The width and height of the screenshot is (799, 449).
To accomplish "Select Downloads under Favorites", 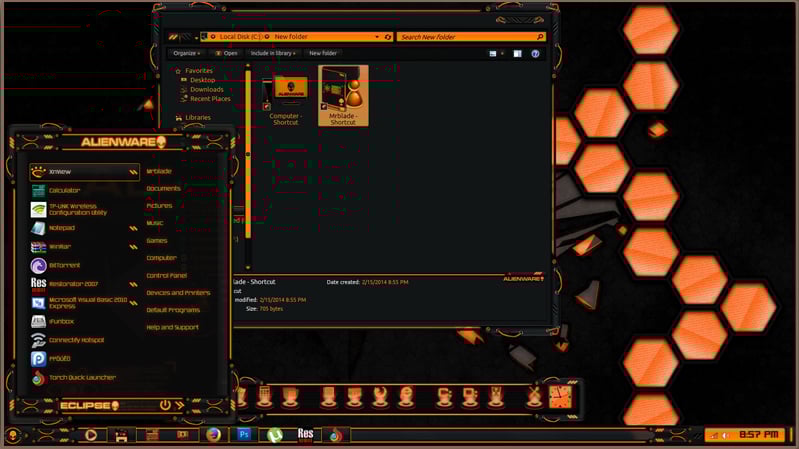I will (206, 90).
